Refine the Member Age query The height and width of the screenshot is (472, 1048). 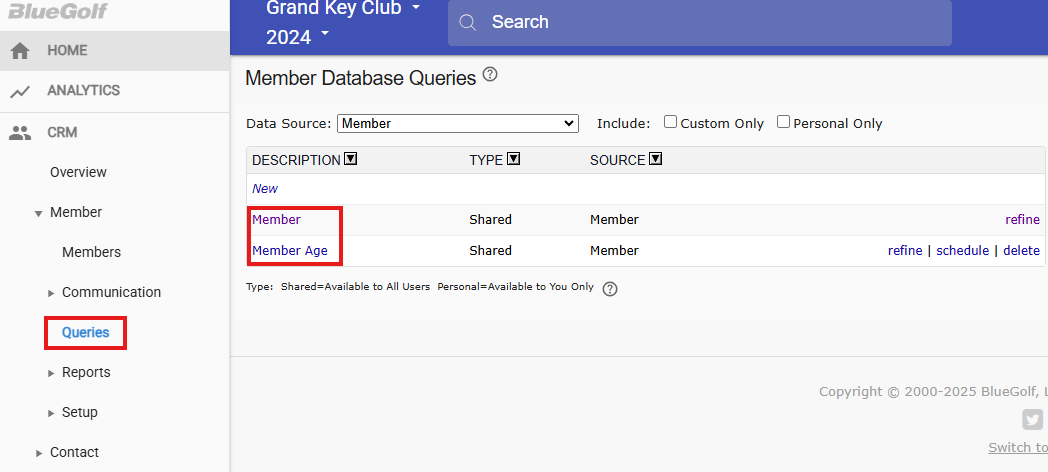pyautogui.click(x=905, y=251)
